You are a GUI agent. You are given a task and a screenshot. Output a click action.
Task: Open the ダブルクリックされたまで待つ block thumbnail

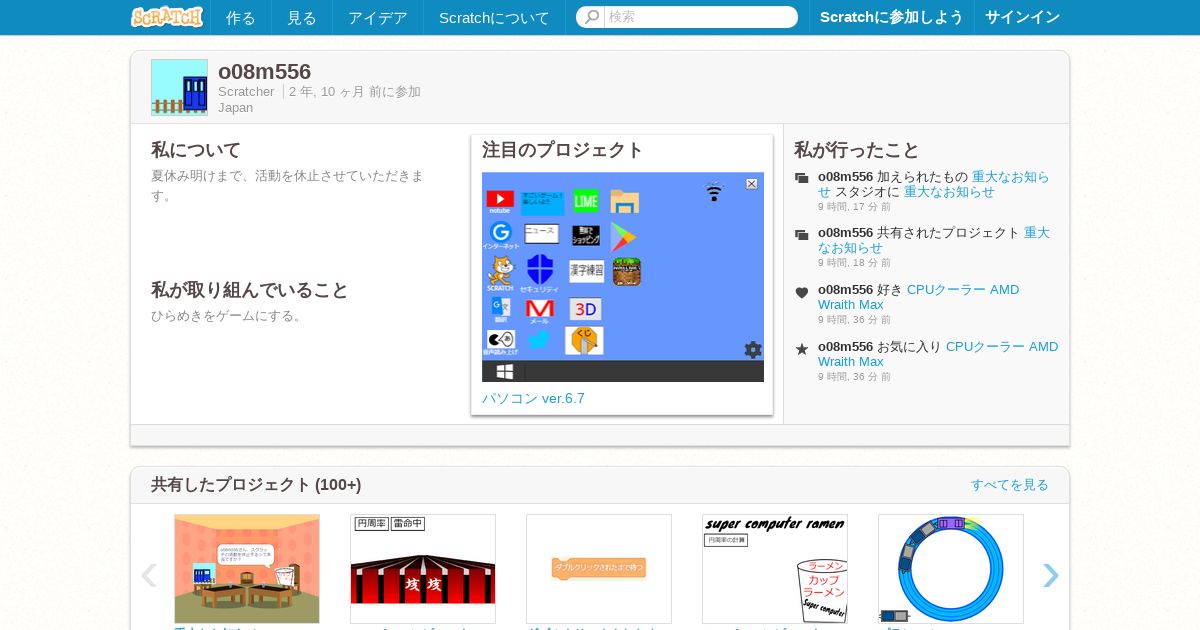pyautogui.click(x=599, y=569)
